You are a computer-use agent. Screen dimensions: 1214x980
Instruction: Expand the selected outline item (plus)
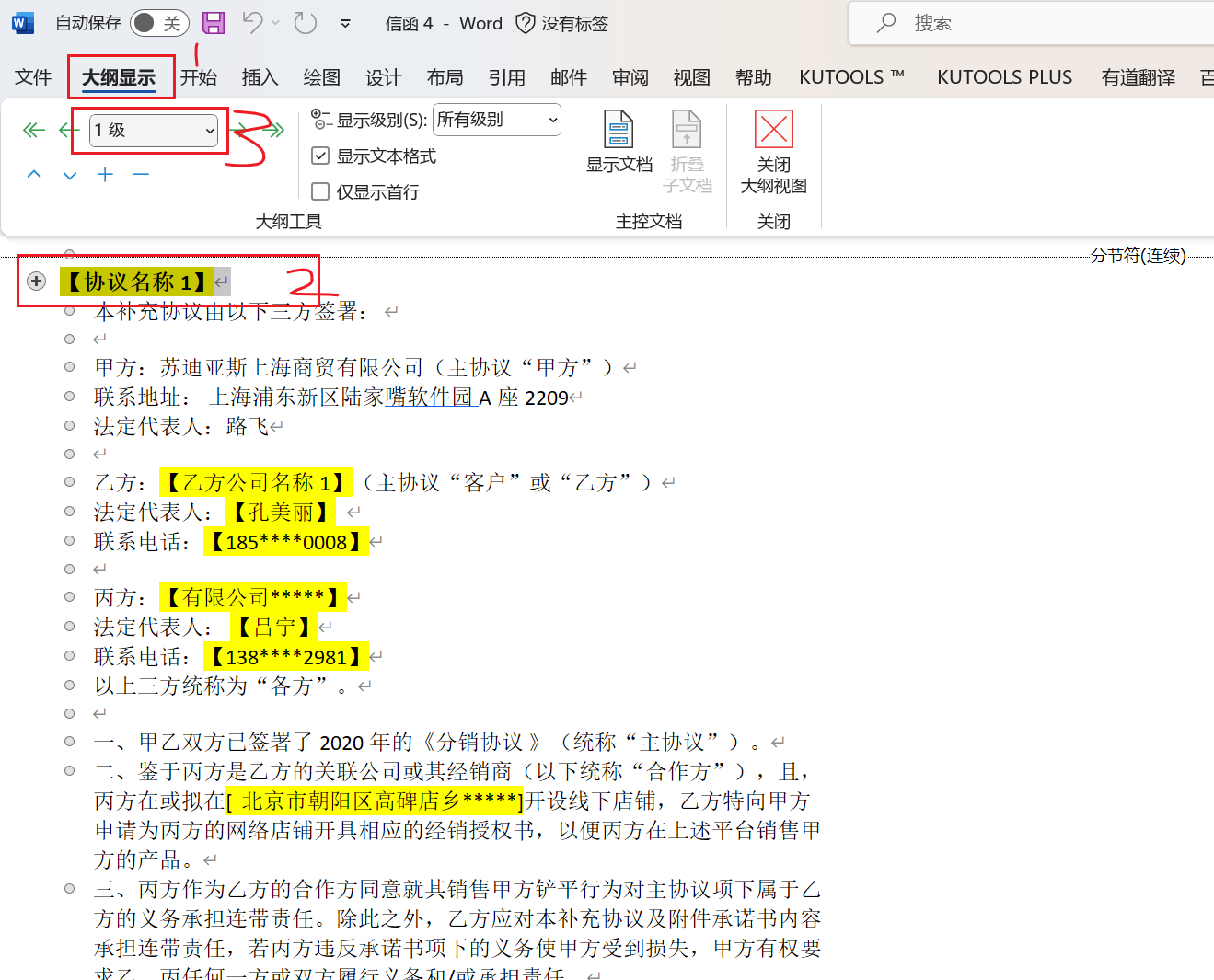pos(105,174)
